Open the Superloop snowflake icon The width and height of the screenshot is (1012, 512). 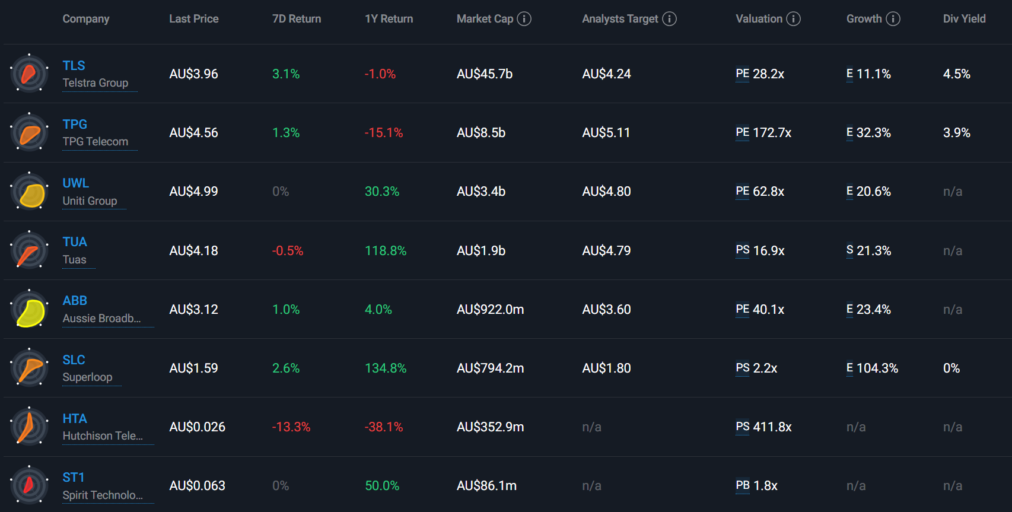29,368
